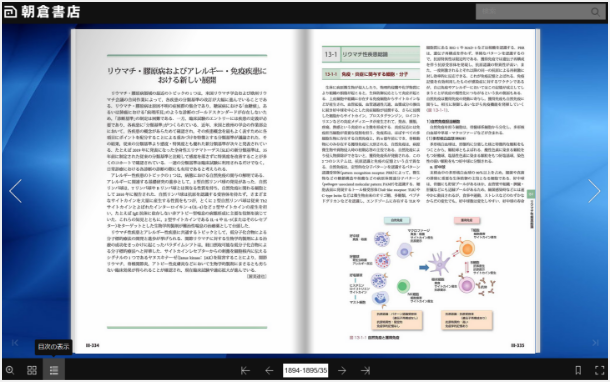The width and height of the screenshot is (610, 382).
Task: Jump to last page in bottom toolbar
Action: point(365,371)
